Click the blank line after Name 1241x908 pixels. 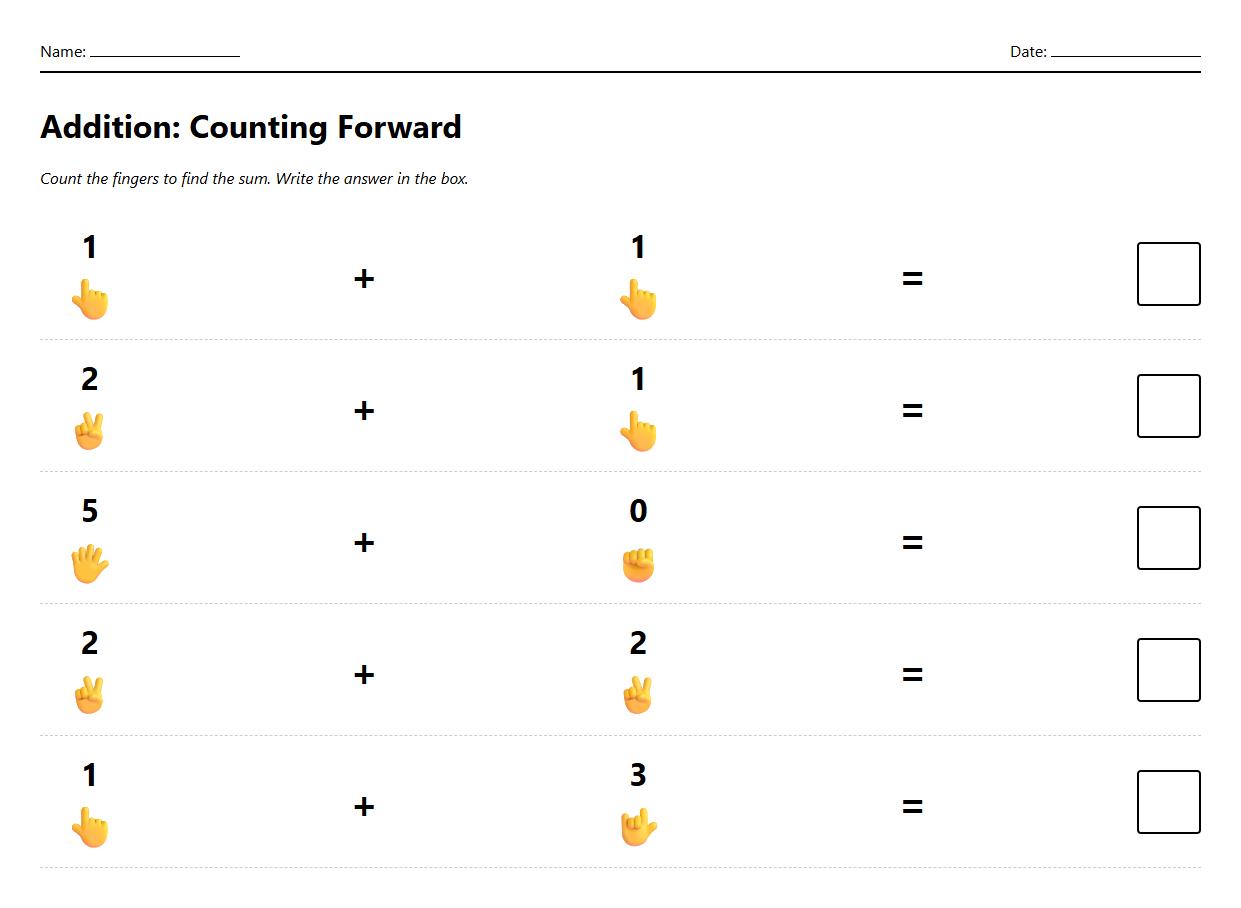point(165,52)
